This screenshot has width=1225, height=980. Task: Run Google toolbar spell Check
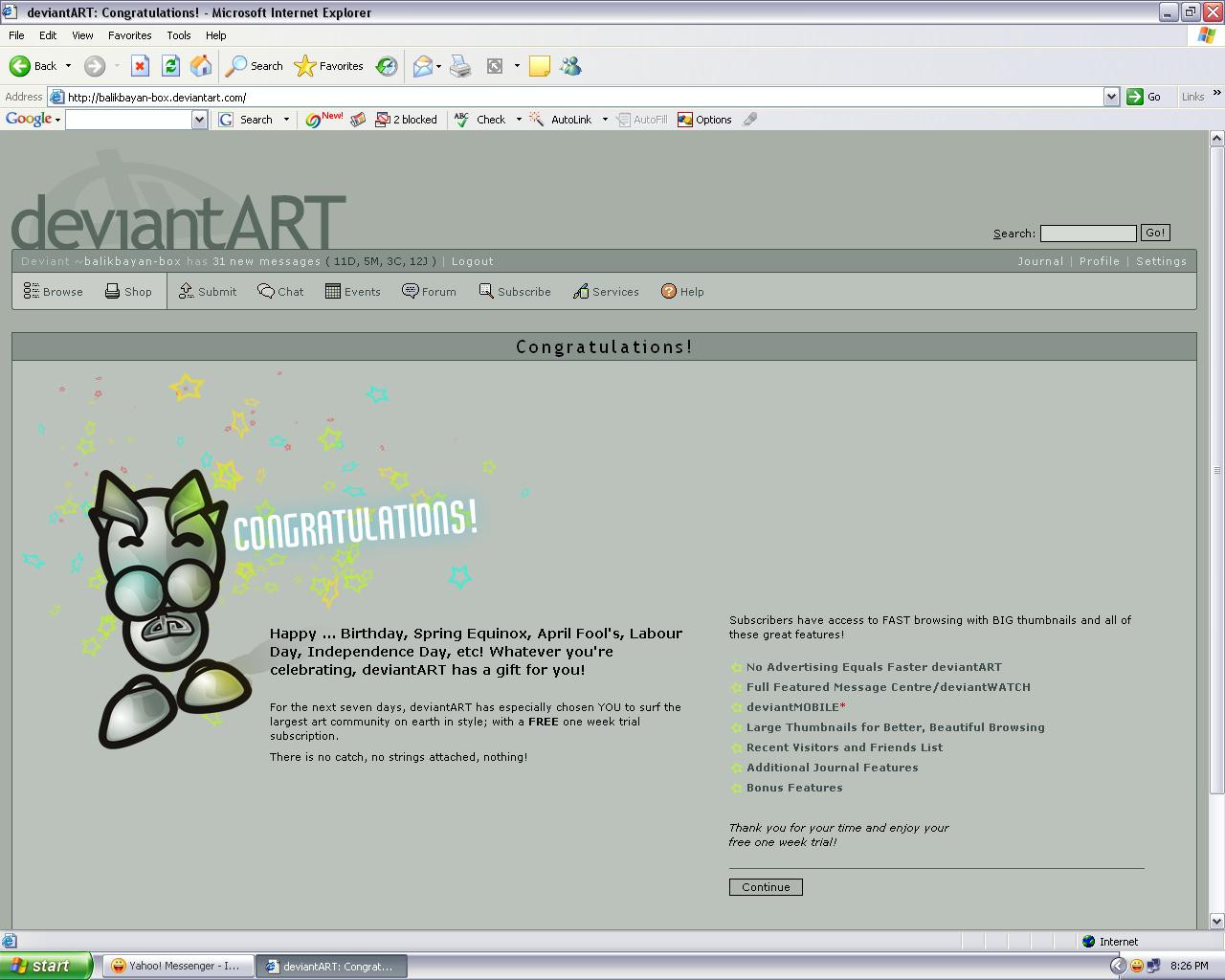(480, 120)
